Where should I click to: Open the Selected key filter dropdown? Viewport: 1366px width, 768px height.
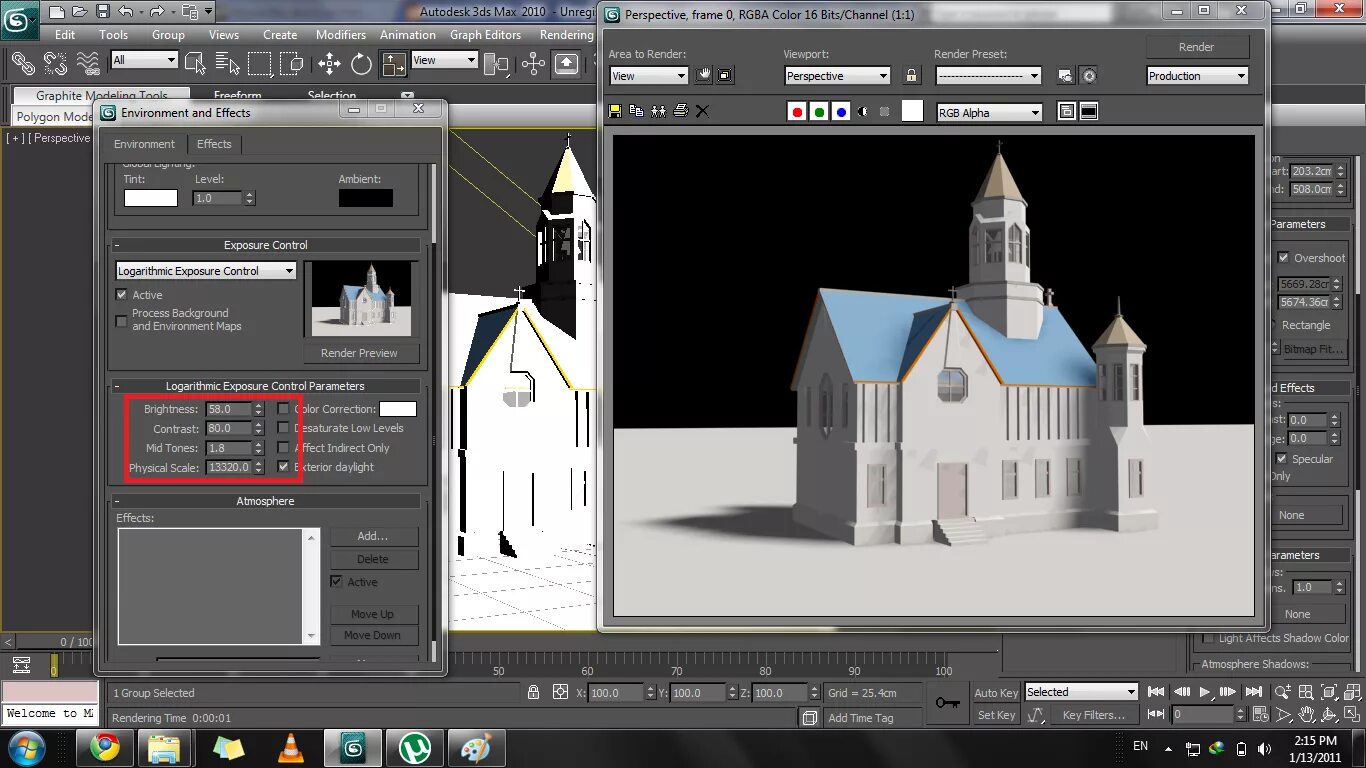(1081, 692)
